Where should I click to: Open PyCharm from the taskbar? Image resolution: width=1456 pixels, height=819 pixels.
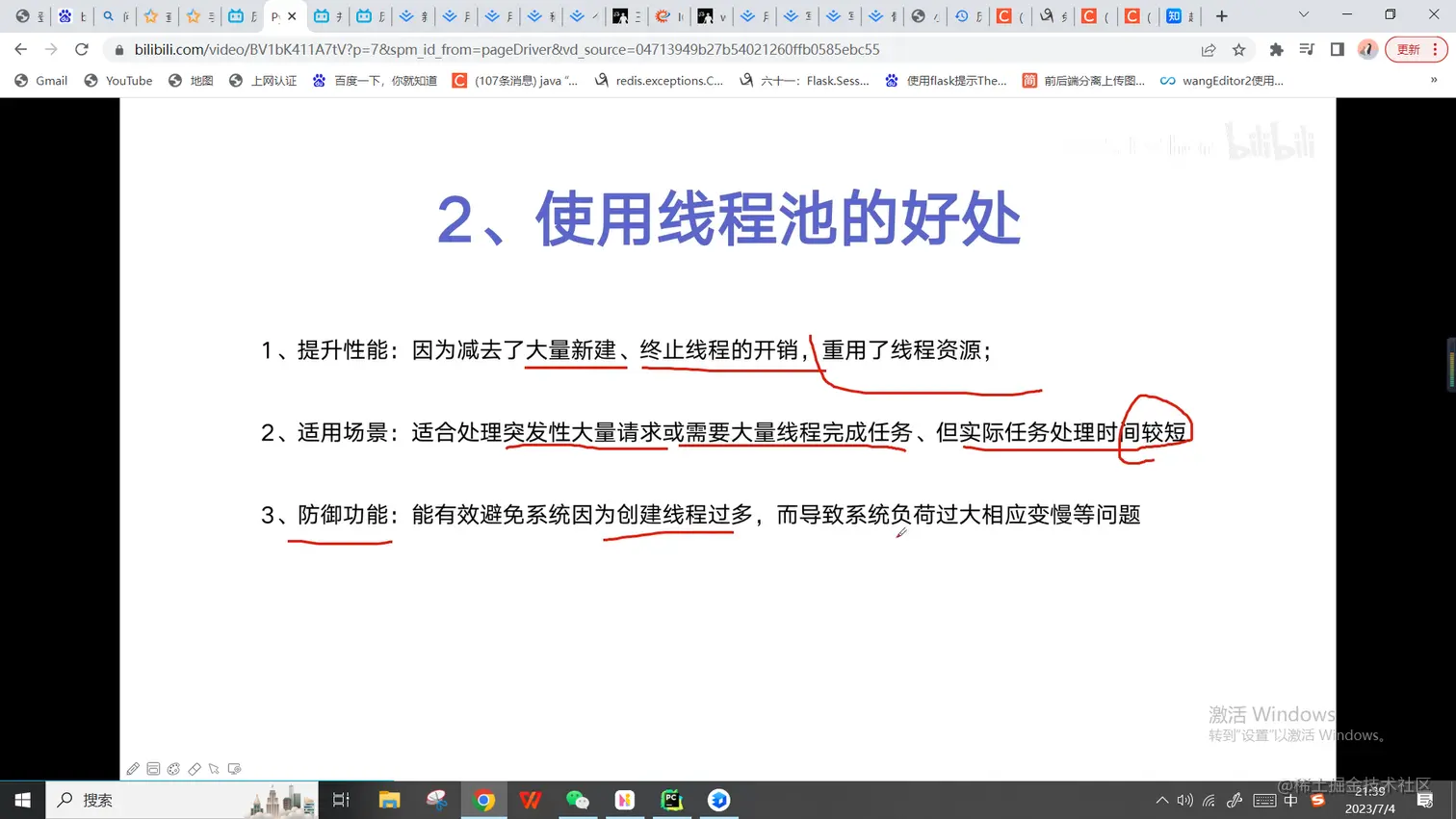[x=671, y=800]
